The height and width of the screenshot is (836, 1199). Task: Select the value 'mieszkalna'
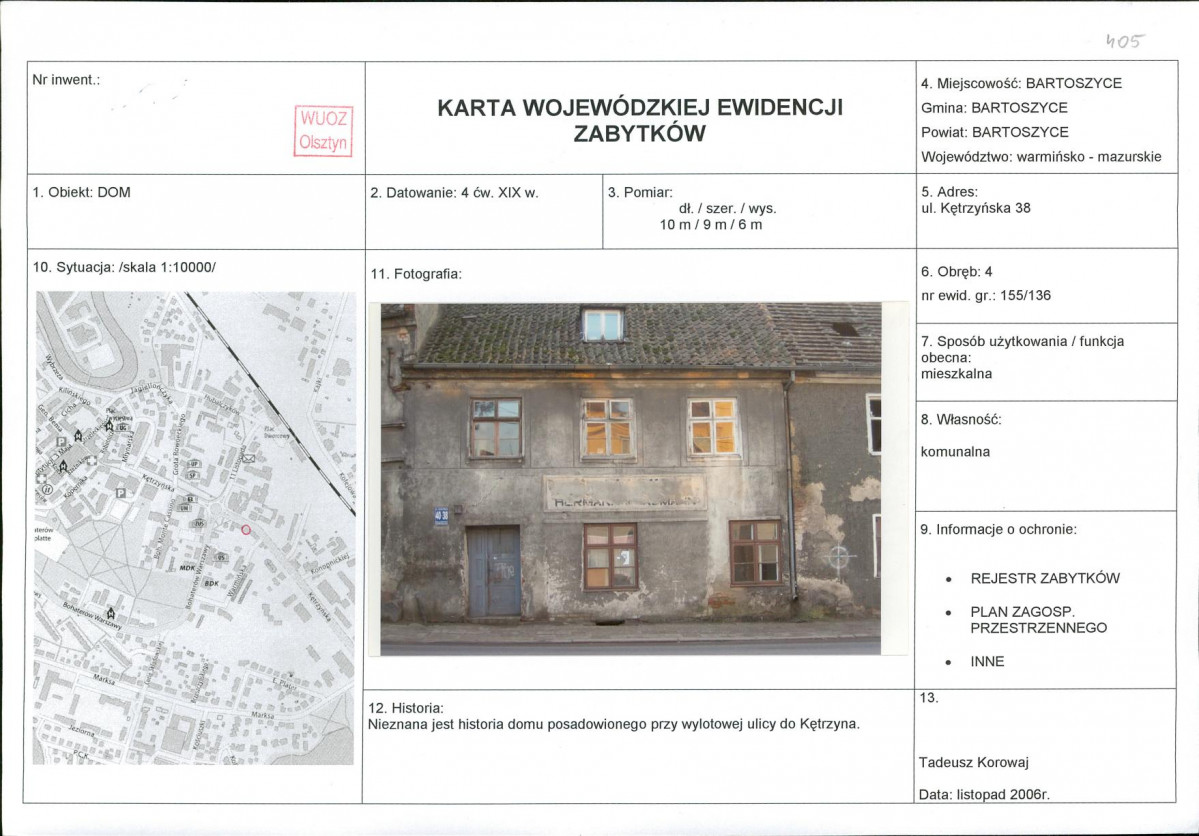[956, 374]
